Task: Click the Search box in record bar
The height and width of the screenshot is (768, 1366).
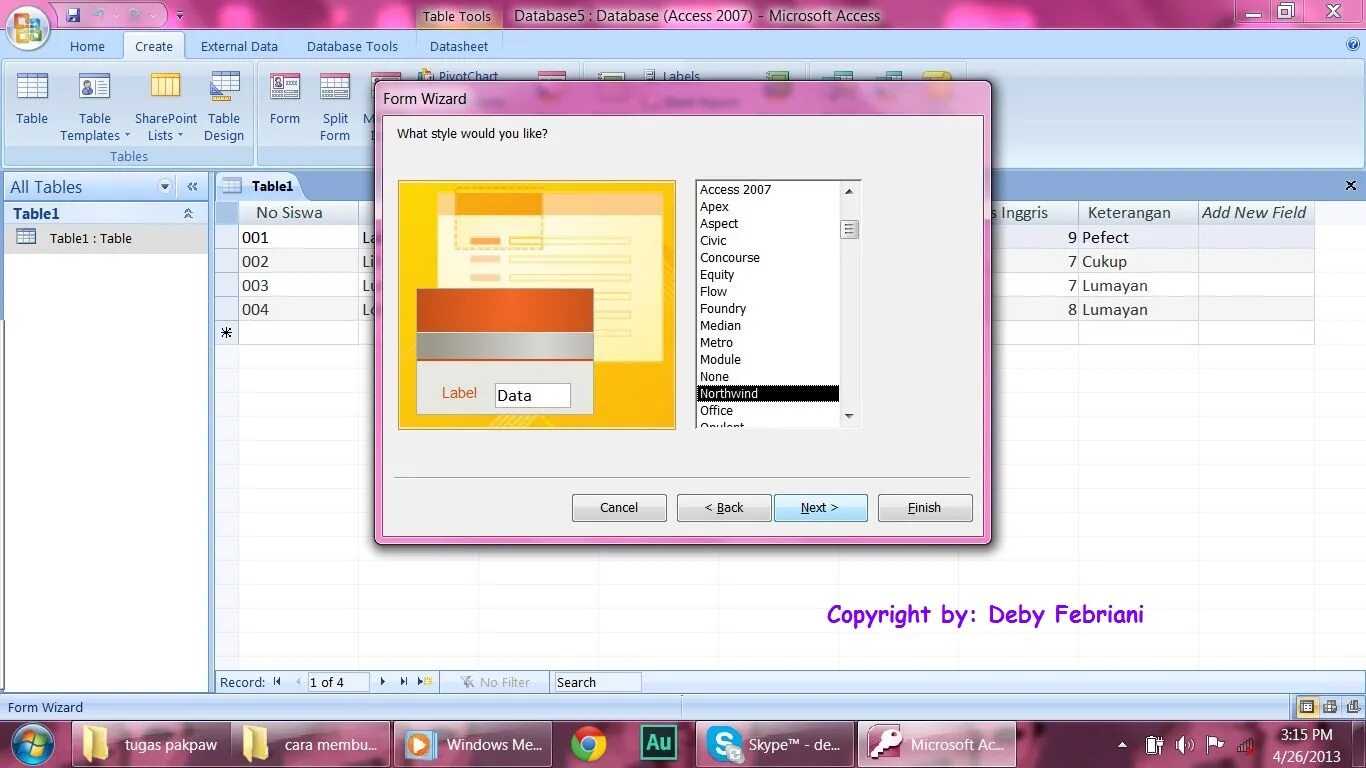Action: pos(597,682)
